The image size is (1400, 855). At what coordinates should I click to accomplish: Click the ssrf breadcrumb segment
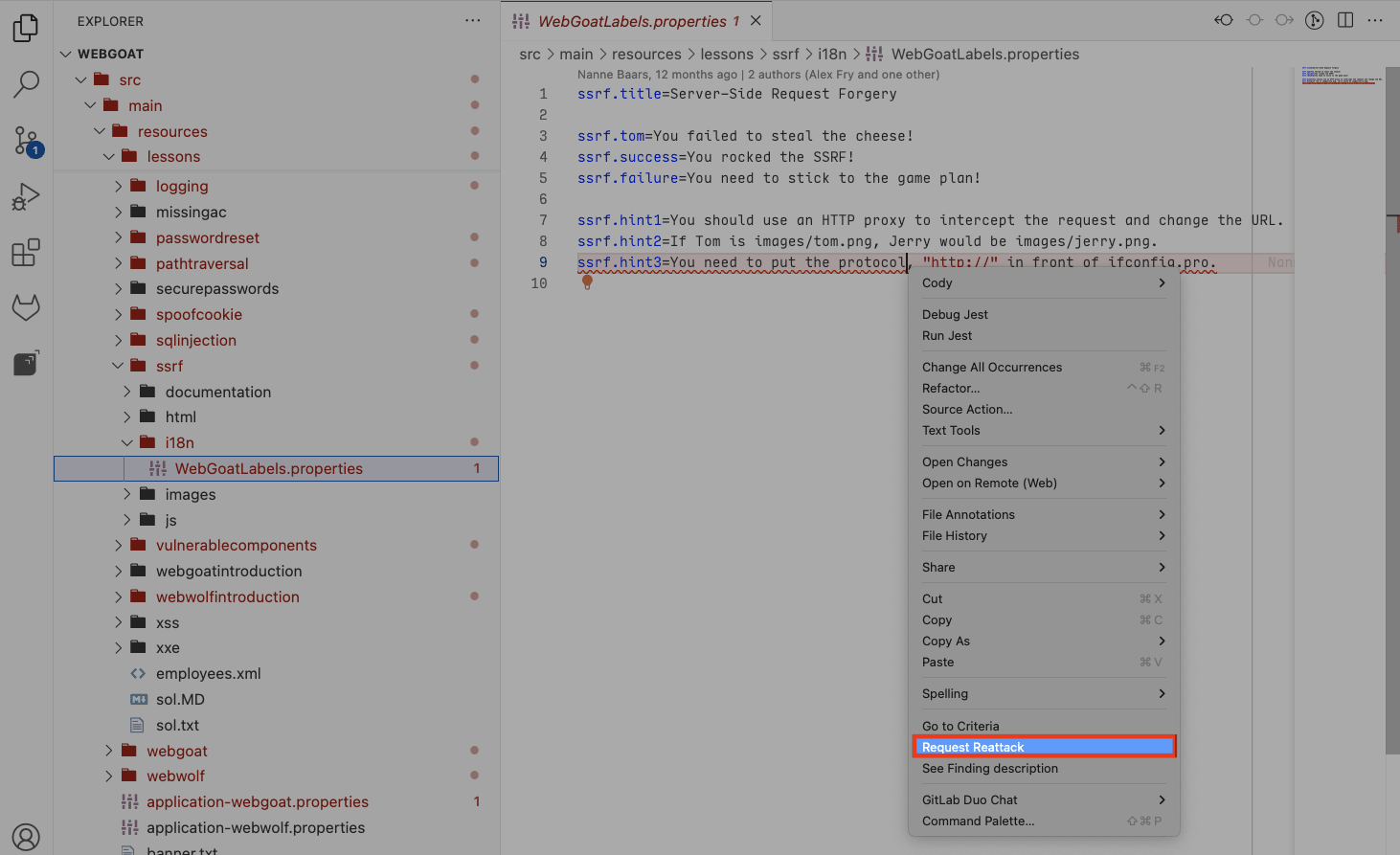click(785, 54)
